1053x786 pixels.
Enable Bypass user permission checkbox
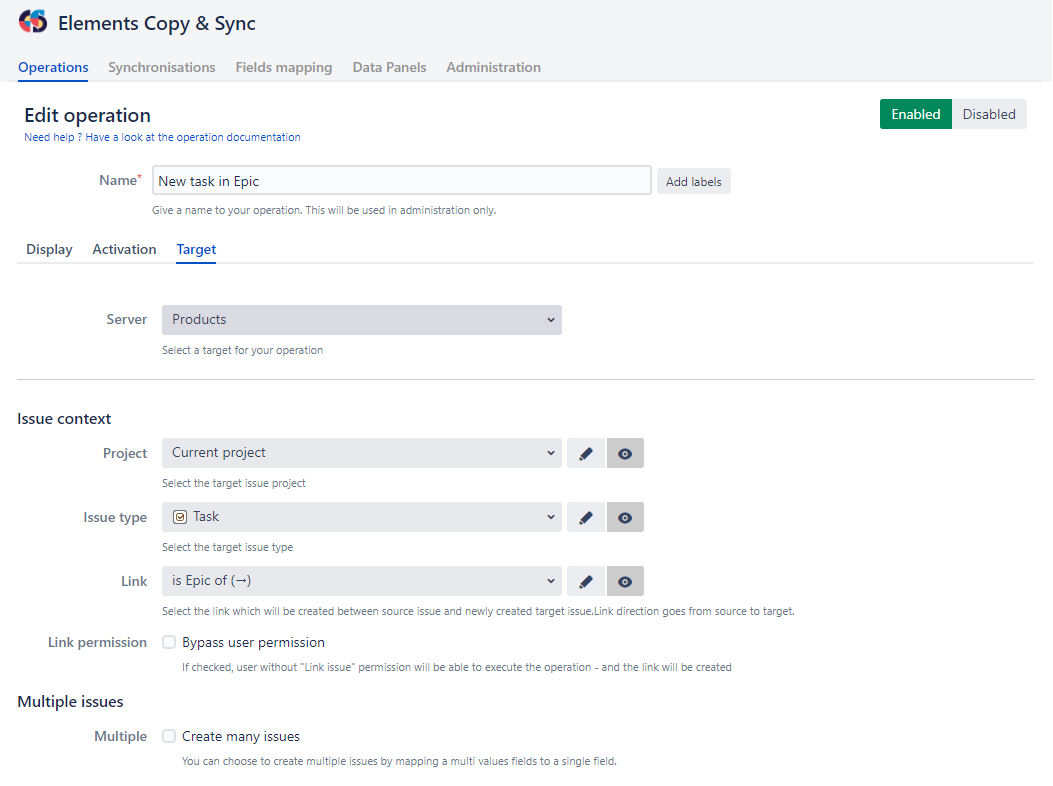click(x=169, y=642)
